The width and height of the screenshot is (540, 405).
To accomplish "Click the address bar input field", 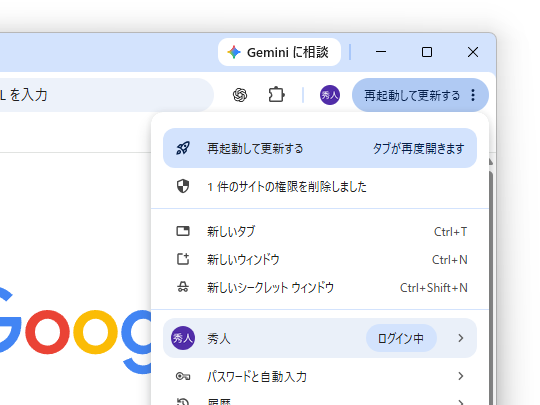I will tap(106, 95).
